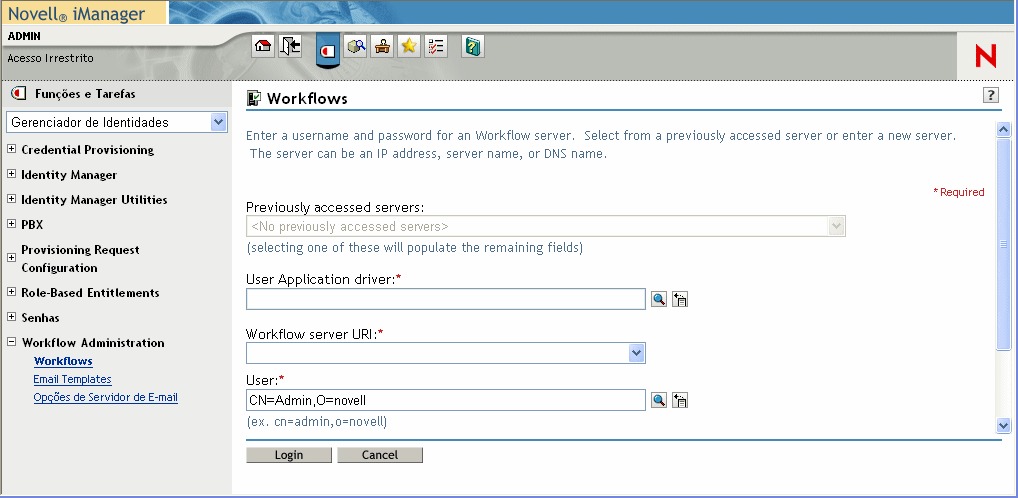Click the Funções e Tarefas heading text

tap(85, 93)
